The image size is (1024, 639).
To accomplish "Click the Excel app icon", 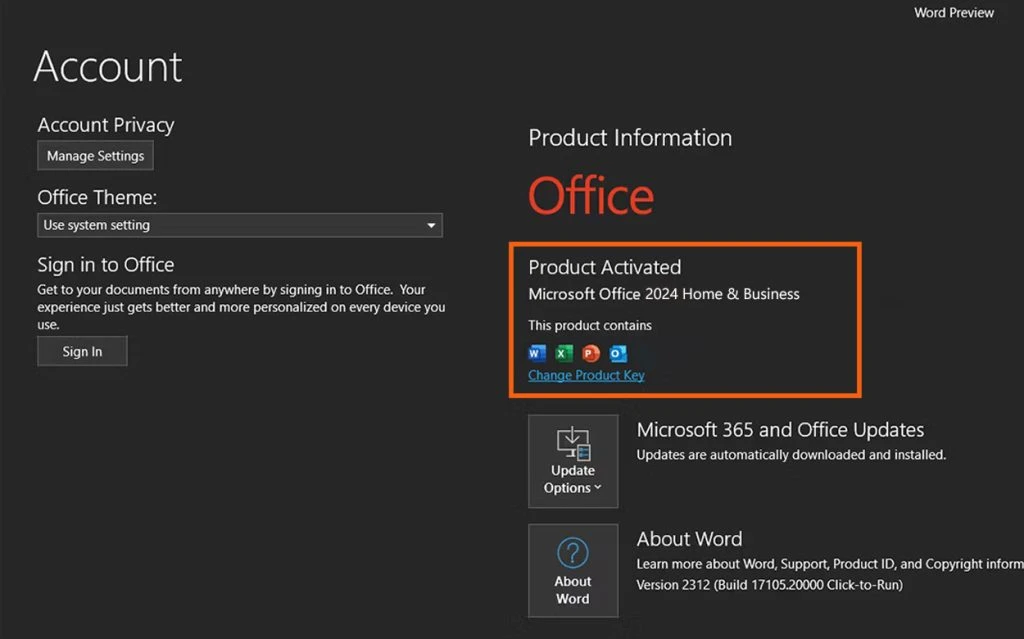I will click(x=564, y=353).
